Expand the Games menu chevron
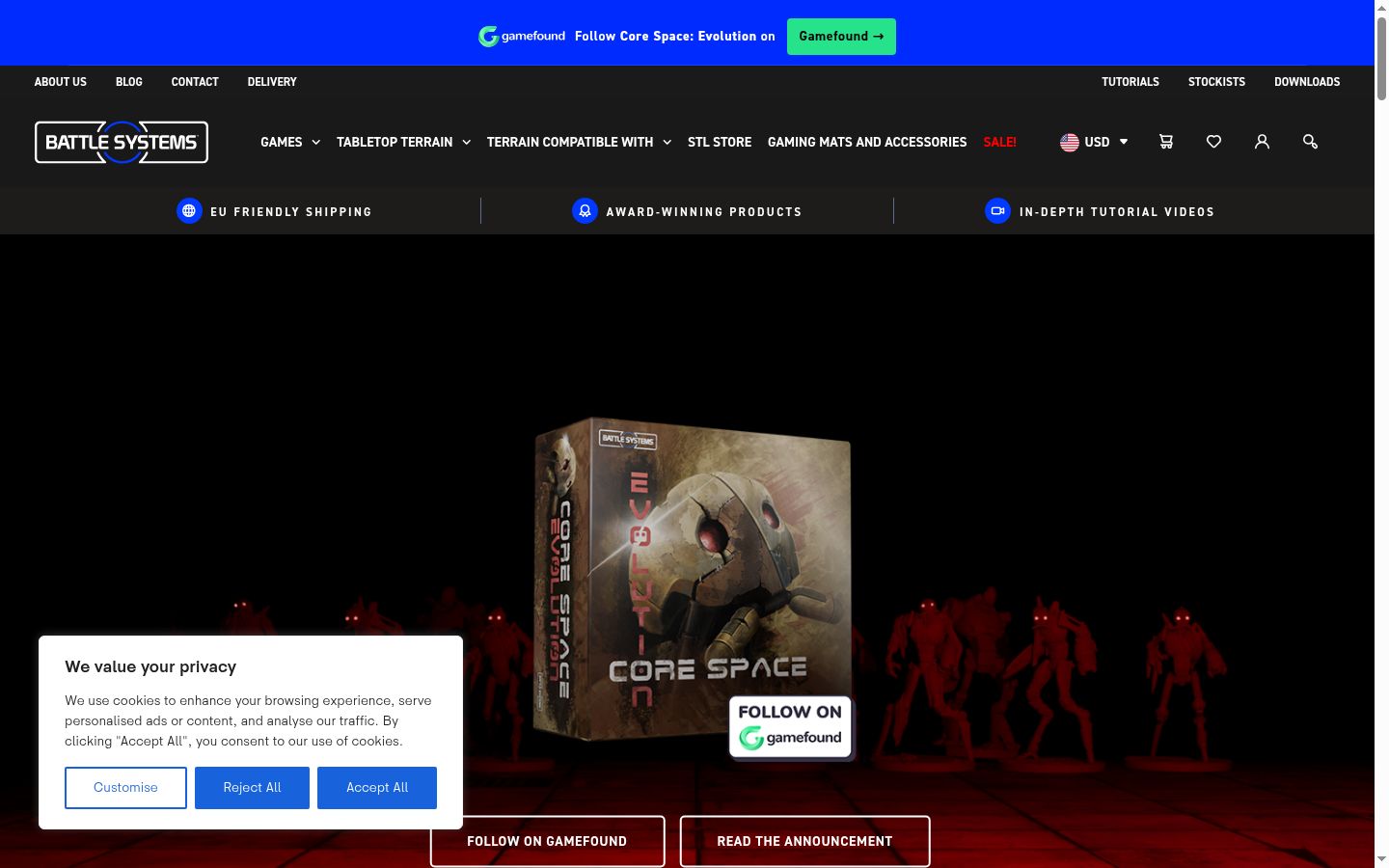 315,142
